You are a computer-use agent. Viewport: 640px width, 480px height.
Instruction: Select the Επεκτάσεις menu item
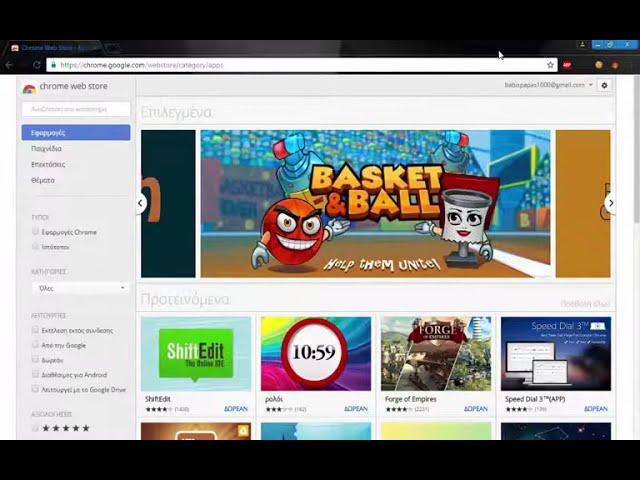point(48,164)
